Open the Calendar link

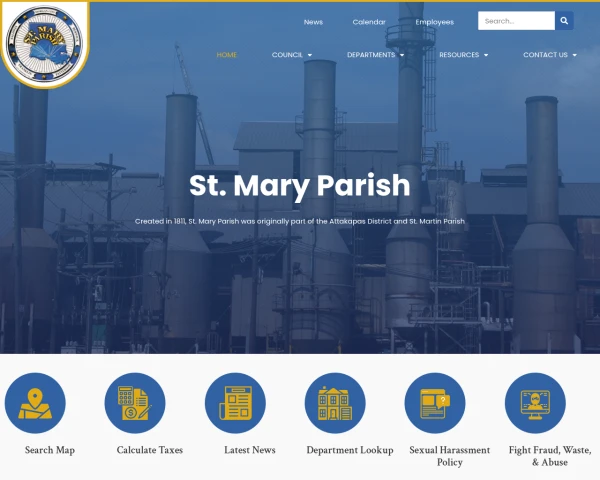[x=369, y=22]
